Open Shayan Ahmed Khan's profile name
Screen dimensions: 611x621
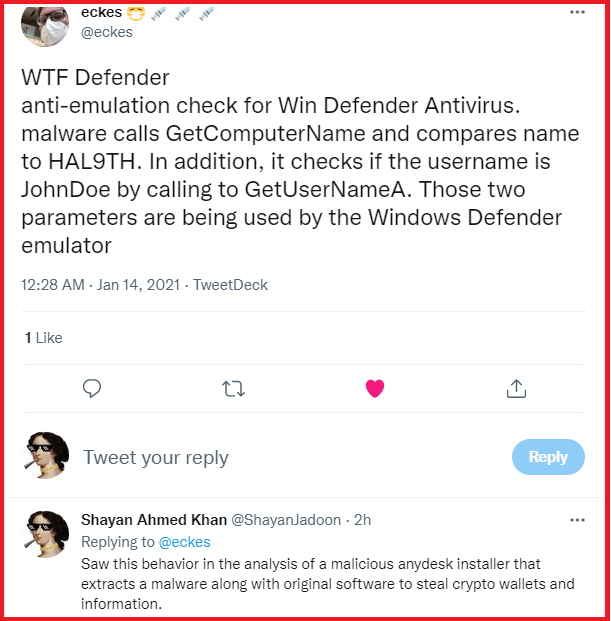(x=154, y=520)
